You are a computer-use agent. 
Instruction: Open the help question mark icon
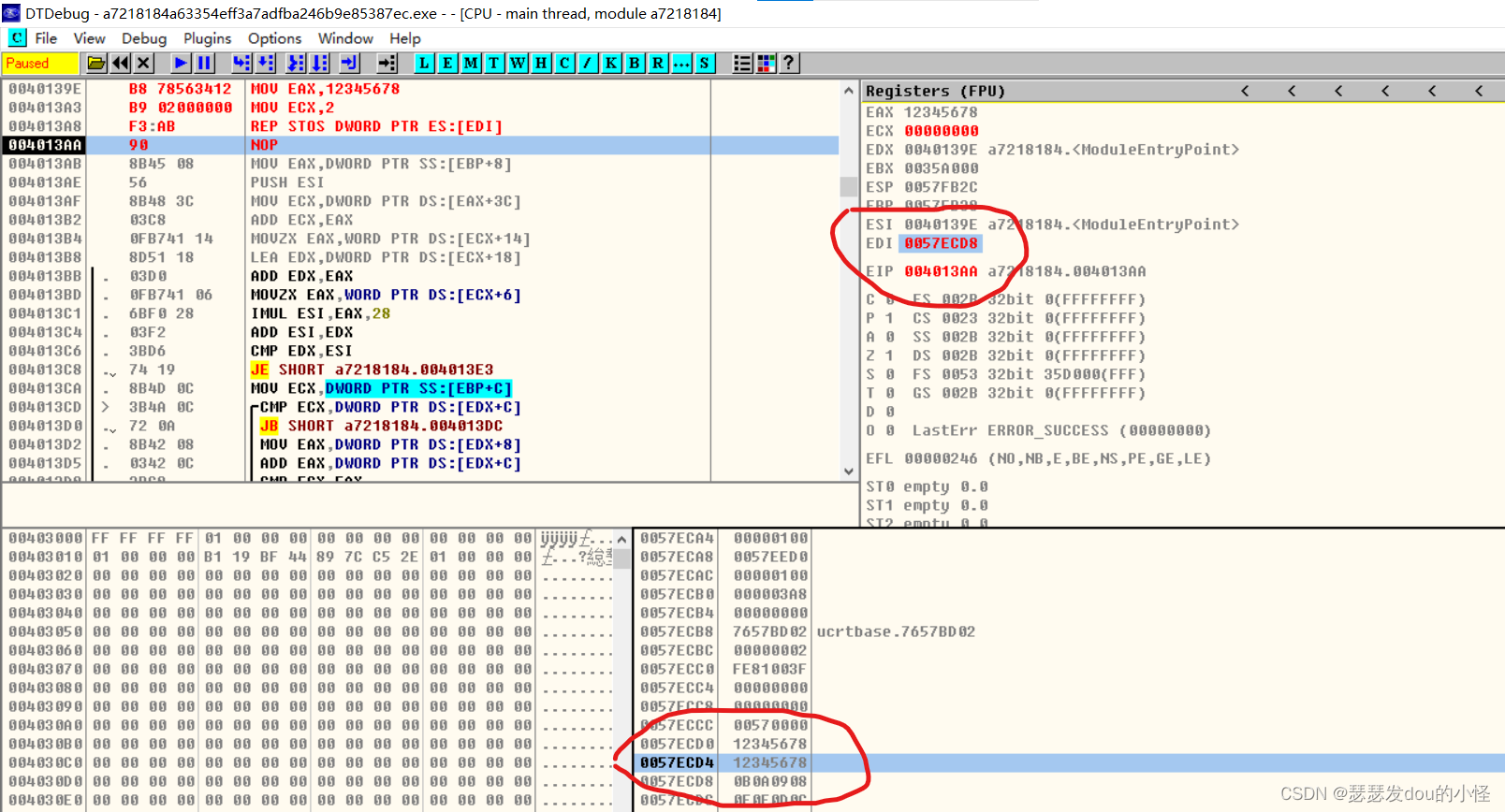789,63
